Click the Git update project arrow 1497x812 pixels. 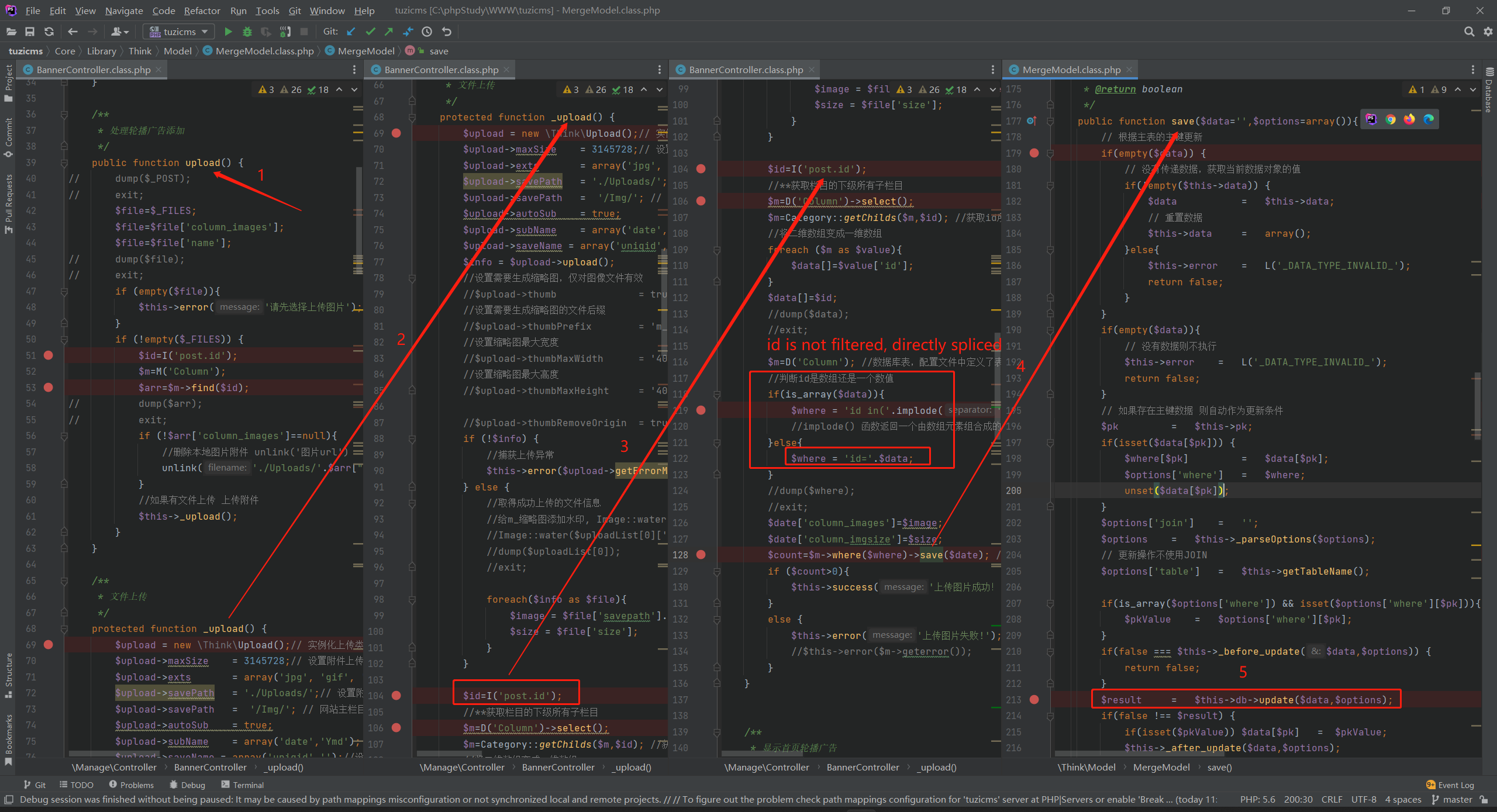pyautogui.click(x=351, y=32)
